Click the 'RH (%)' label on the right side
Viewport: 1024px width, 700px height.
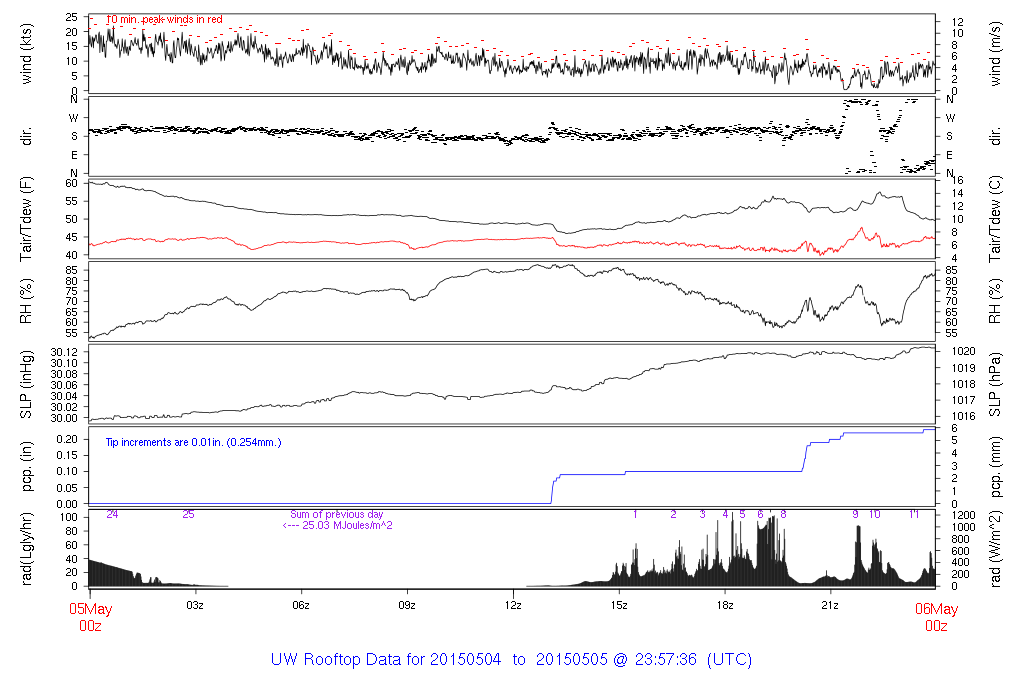click(x=995, y=301)
